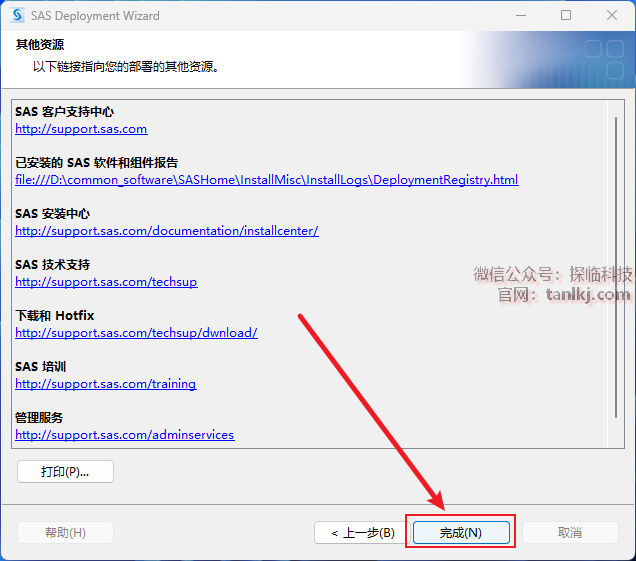The image size is (636, 561).
Task: Select the 'SAS 安装中心' heading text
Action: (52, 214)
